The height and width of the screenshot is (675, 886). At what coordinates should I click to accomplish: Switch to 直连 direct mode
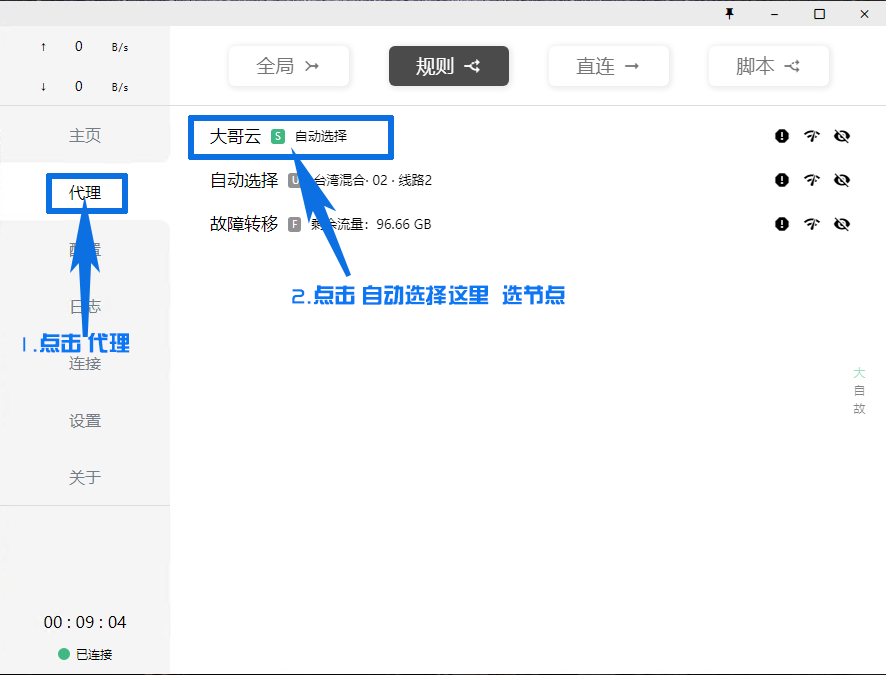pyautogui.click(x=608, y=66)
